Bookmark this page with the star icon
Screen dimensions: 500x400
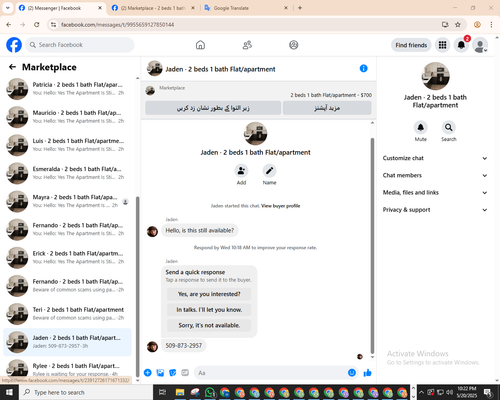pyautogui.click(x=458, y=24)
